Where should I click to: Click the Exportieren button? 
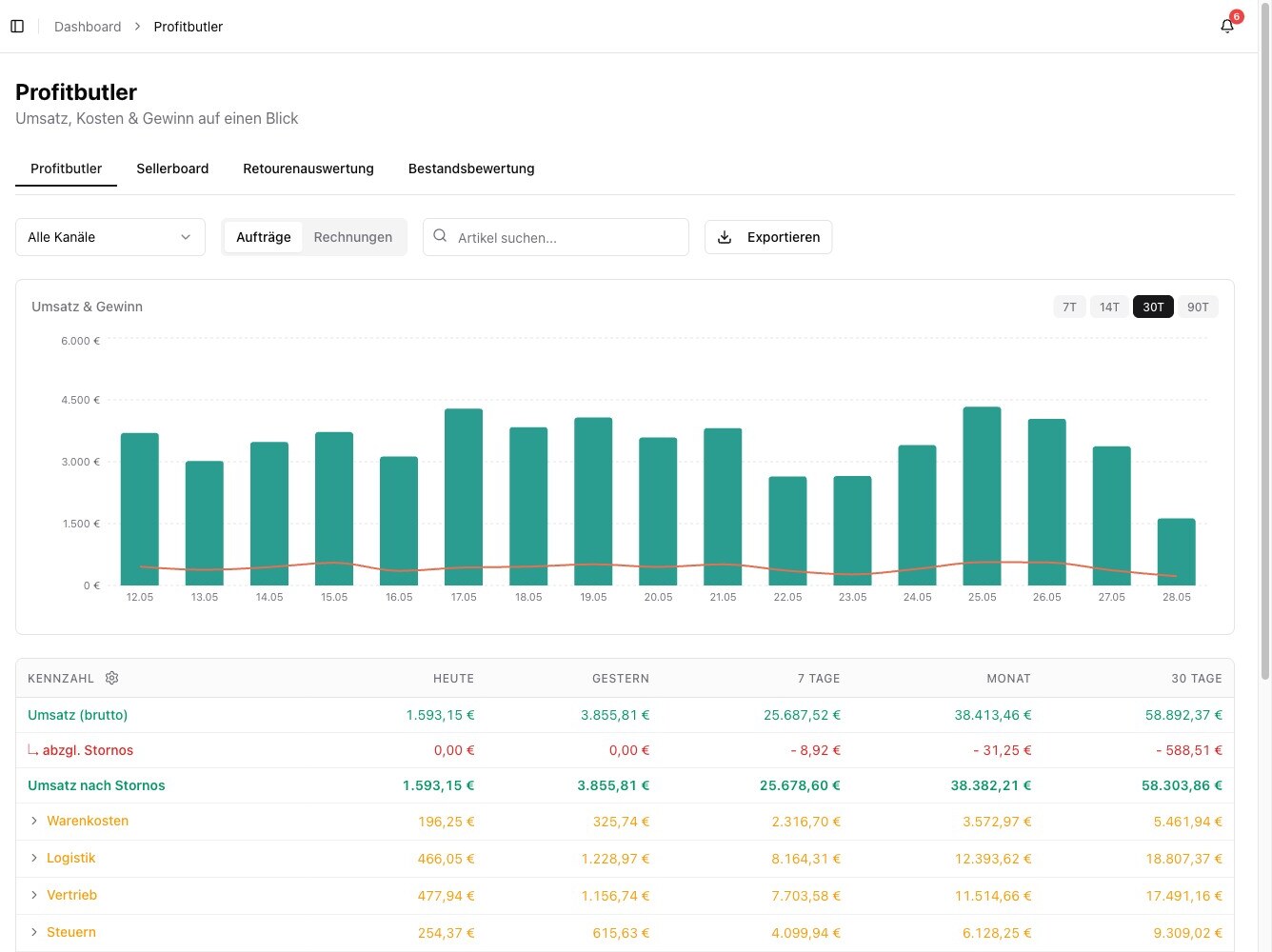tap(768, 237)
